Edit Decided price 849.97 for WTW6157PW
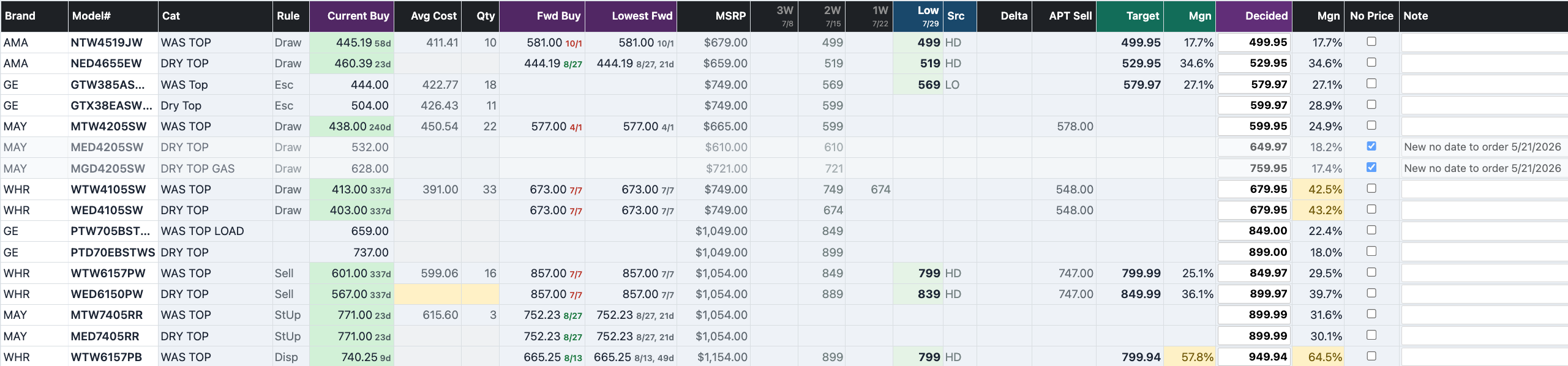This screenshot has width=1568, height=366. pyautogui.click(x=1254, y=273)
